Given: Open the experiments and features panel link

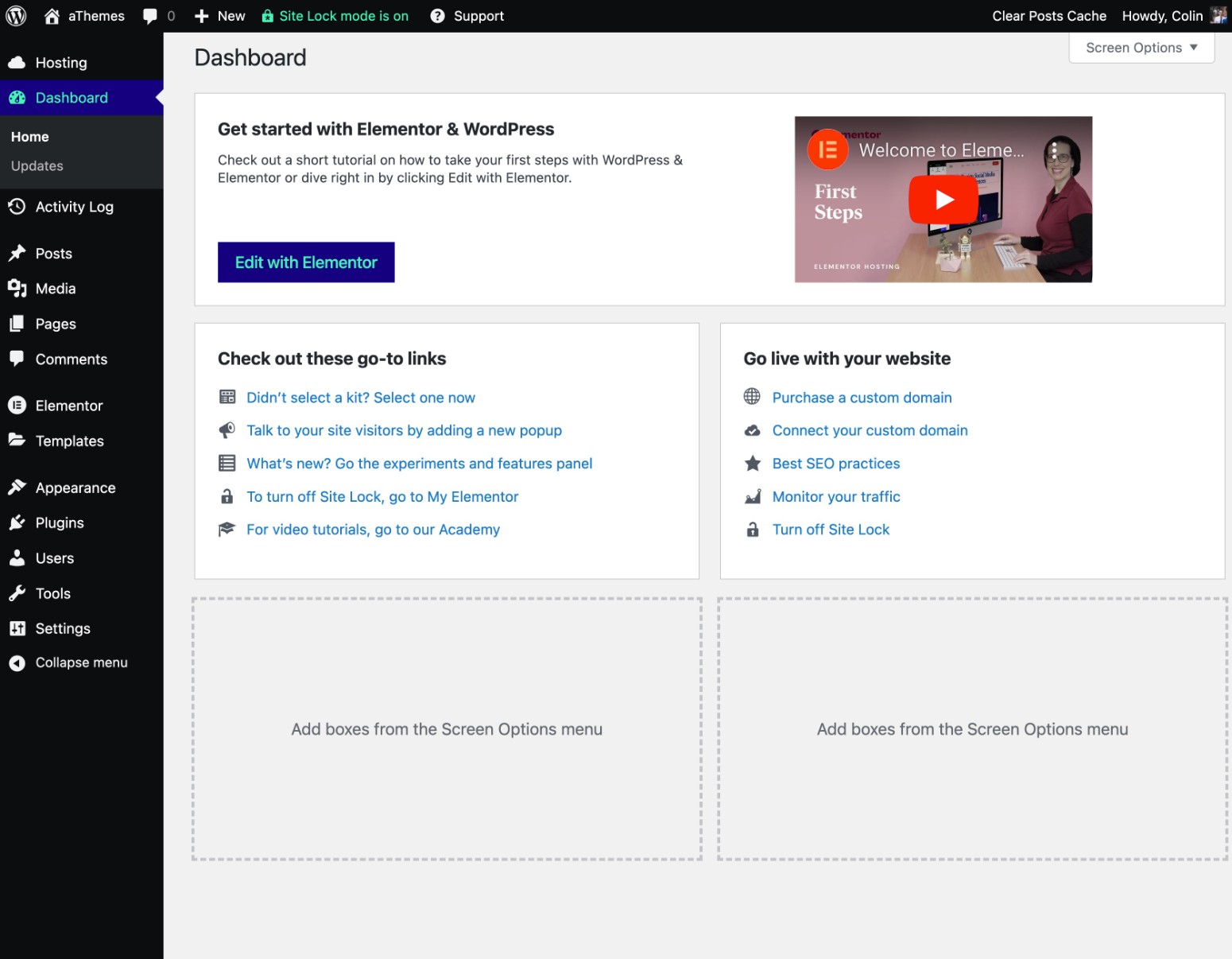Looking at the screenshot, I should point(420,464).
